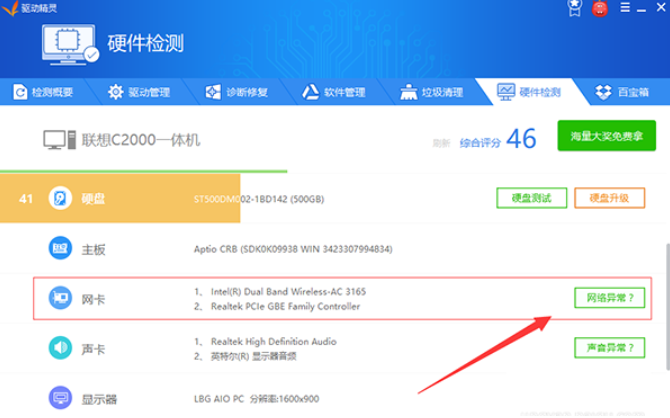Click the 综合评分 46 score
The image size is (670, 418).
(498, 139)
